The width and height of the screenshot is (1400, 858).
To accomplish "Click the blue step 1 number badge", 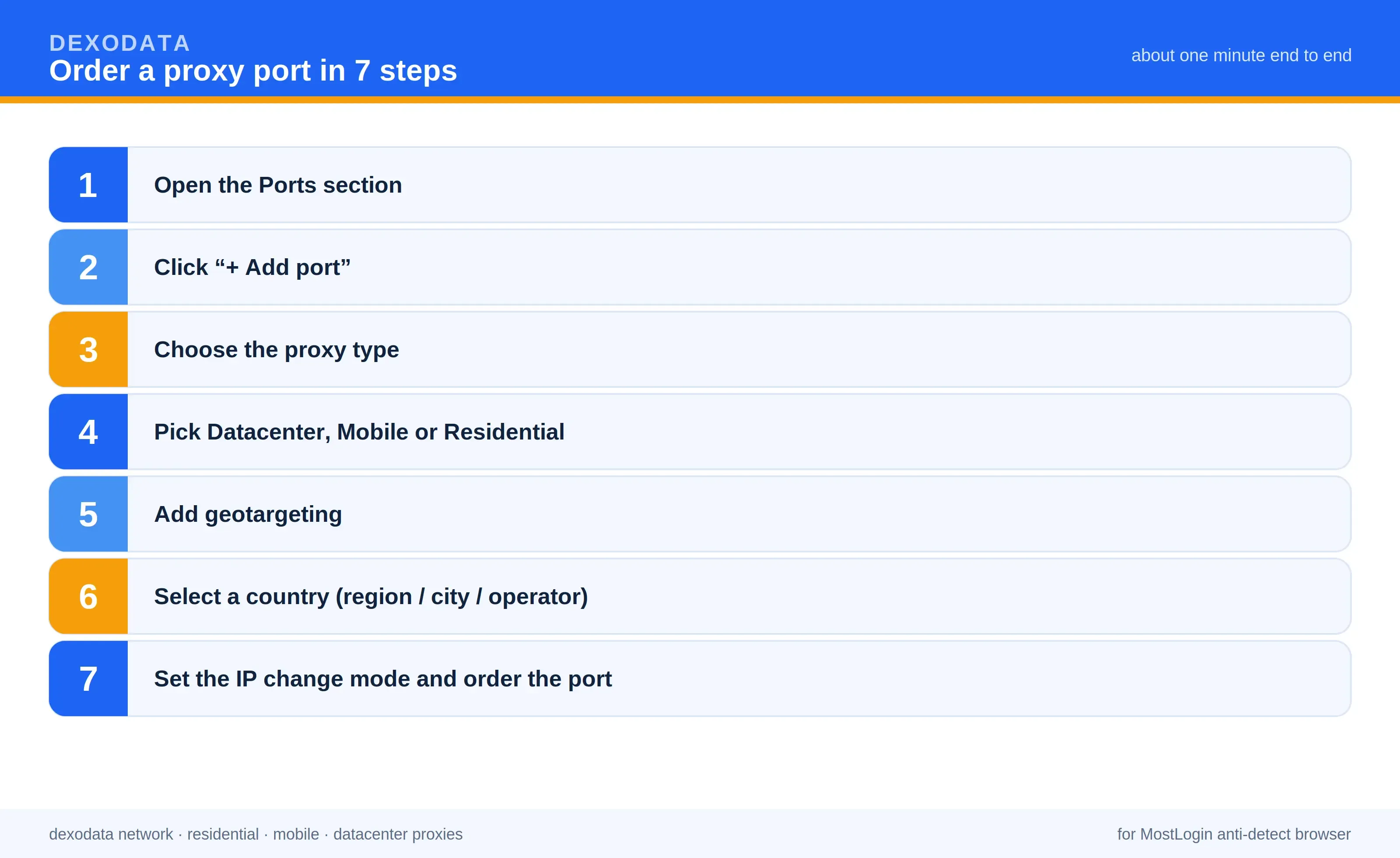I will [88, 185].
